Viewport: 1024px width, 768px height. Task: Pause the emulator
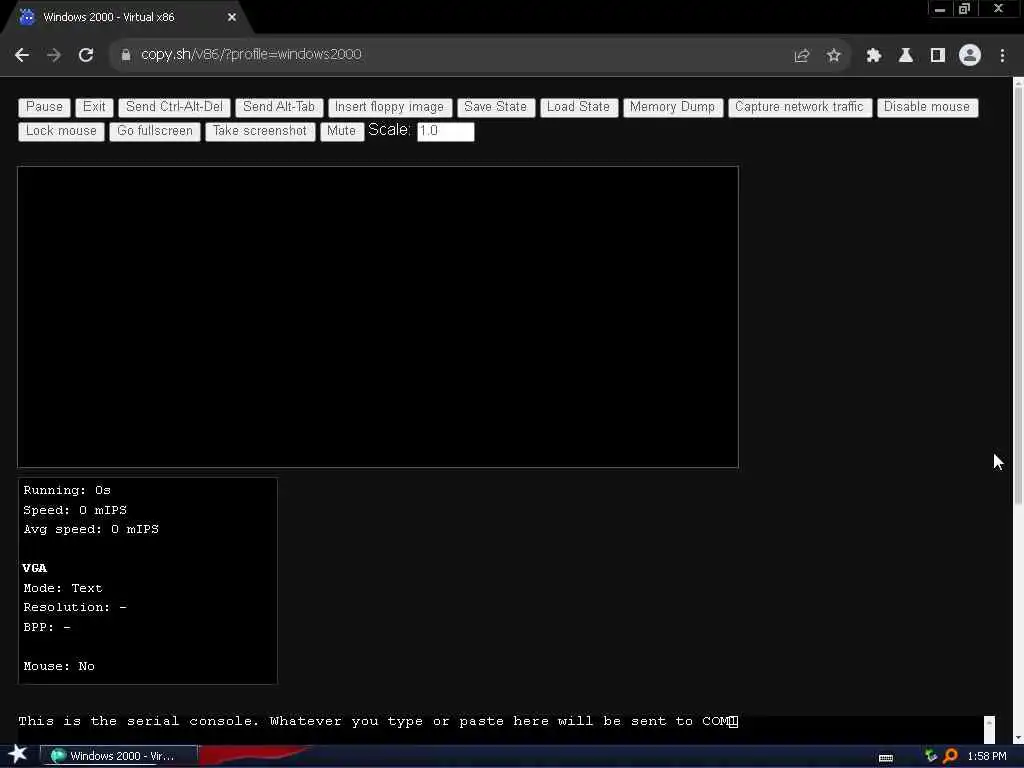coord(44,107)
